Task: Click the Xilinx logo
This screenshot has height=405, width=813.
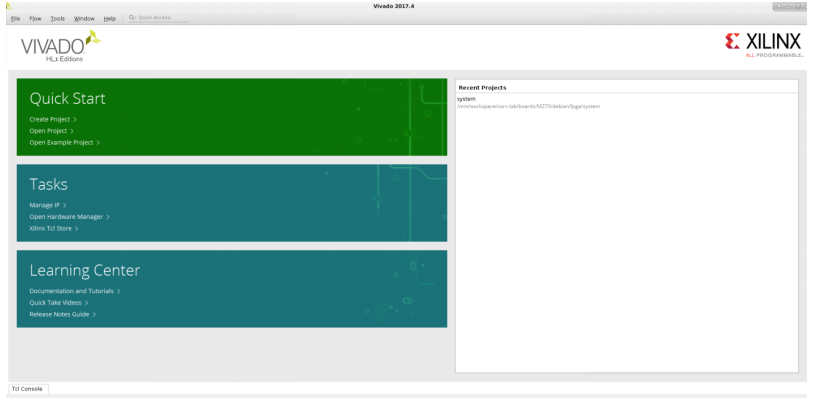Action: [x=764, y=45]
